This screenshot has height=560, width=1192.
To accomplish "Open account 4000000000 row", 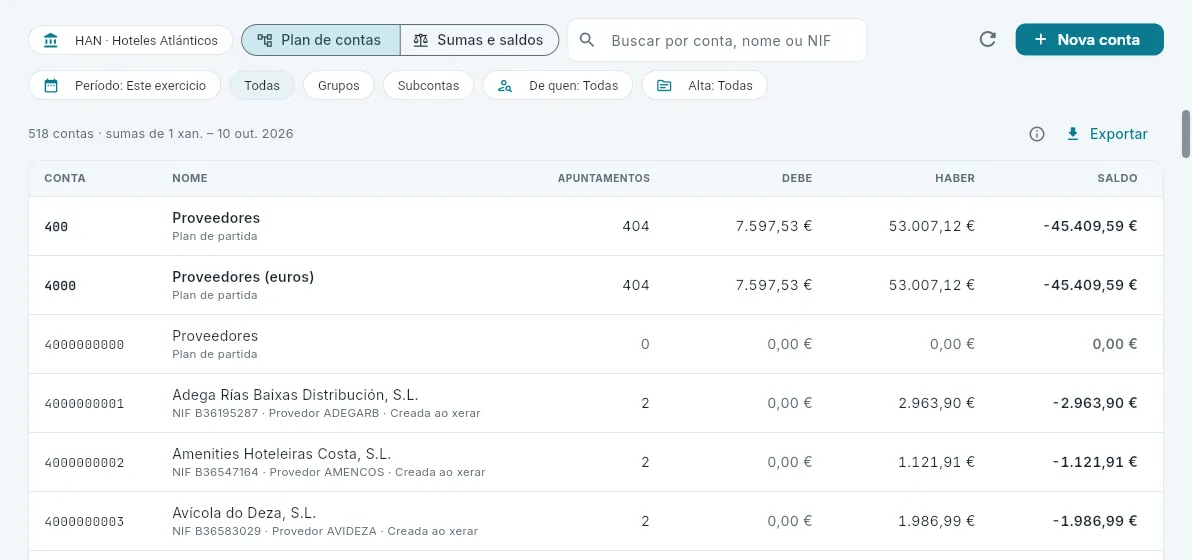I will 596,344.
